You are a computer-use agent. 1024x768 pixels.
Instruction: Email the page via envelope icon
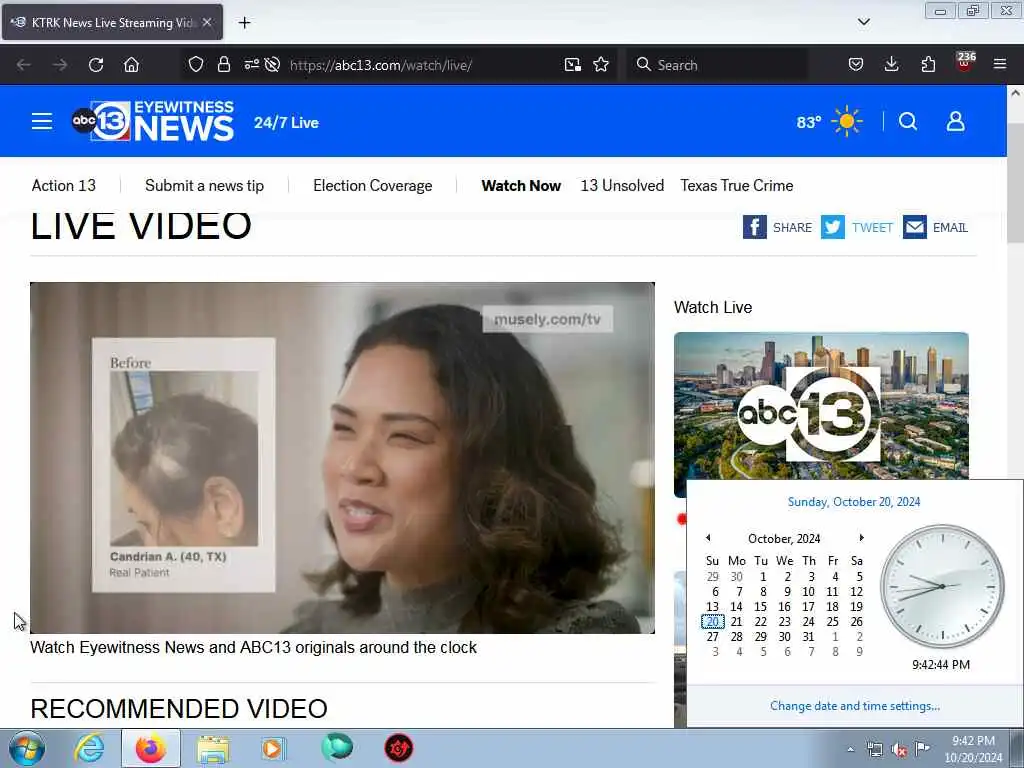[x=915, y=227]
